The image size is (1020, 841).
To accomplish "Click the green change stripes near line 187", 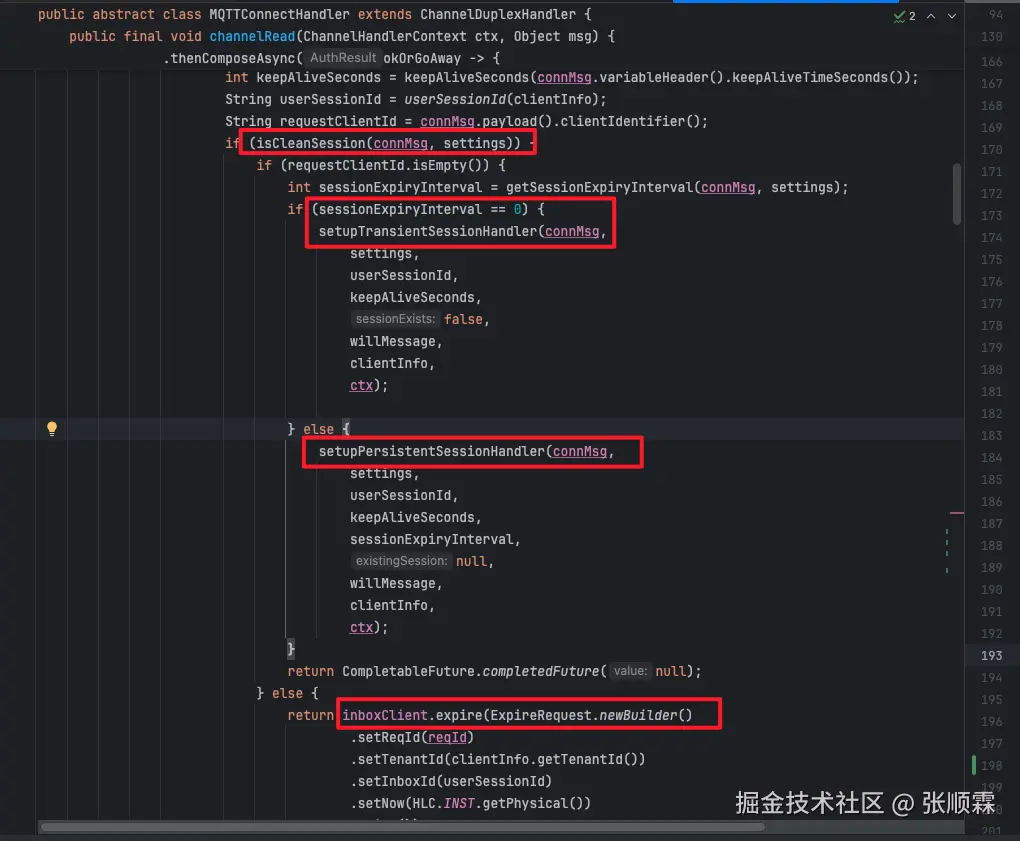I will [x=945, y=540].
